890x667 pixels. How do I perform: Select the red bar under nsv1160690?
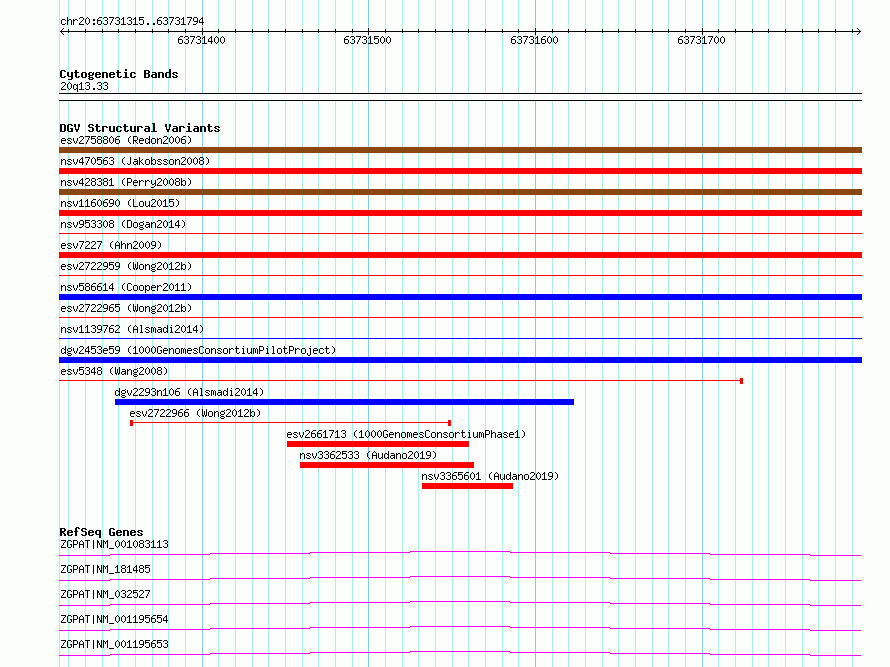pyautogui.click(x=460, y=213)
